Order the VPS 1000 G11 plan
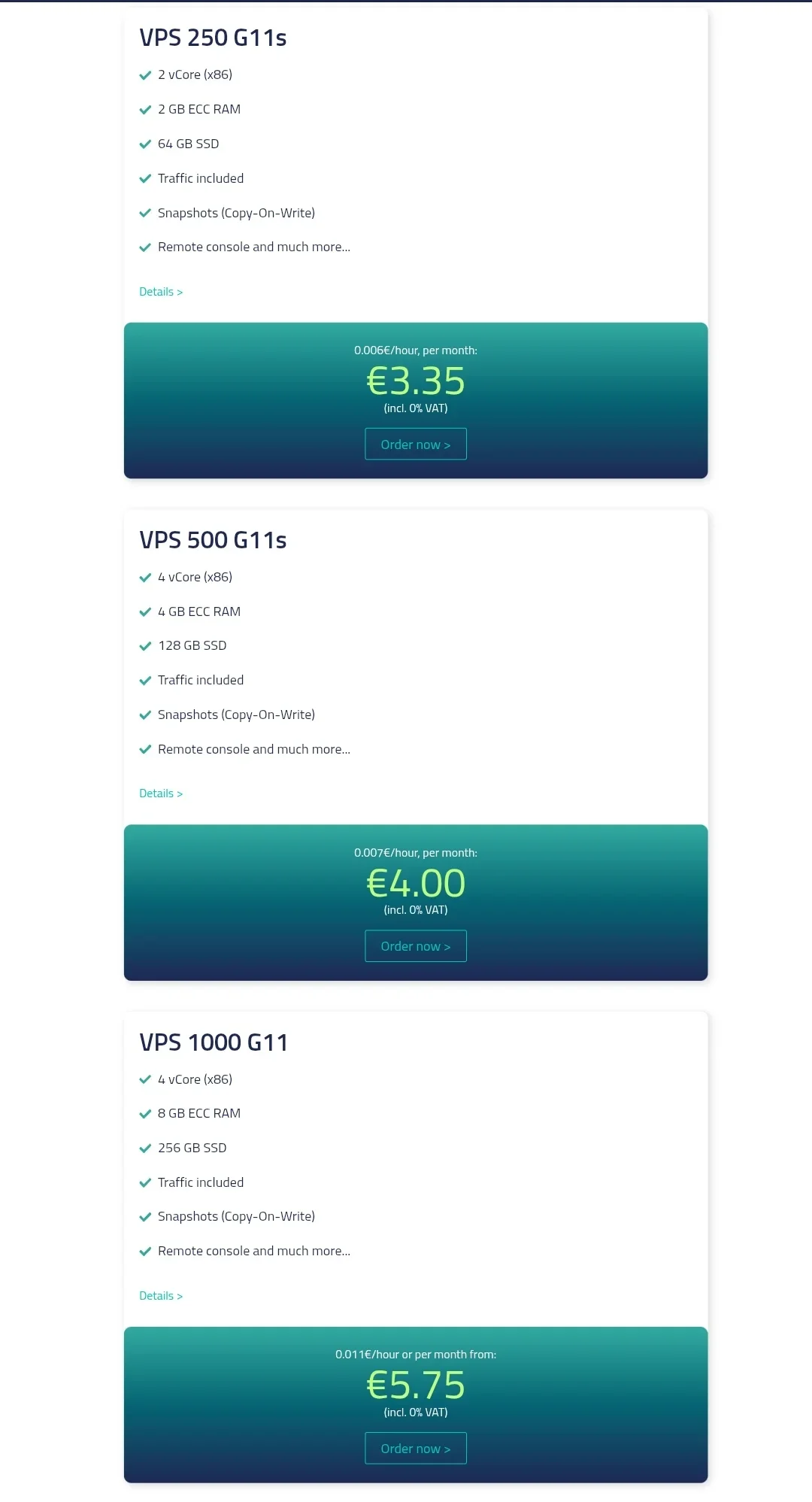This screenshot has height=1502, width=812. coord(416,1449)
